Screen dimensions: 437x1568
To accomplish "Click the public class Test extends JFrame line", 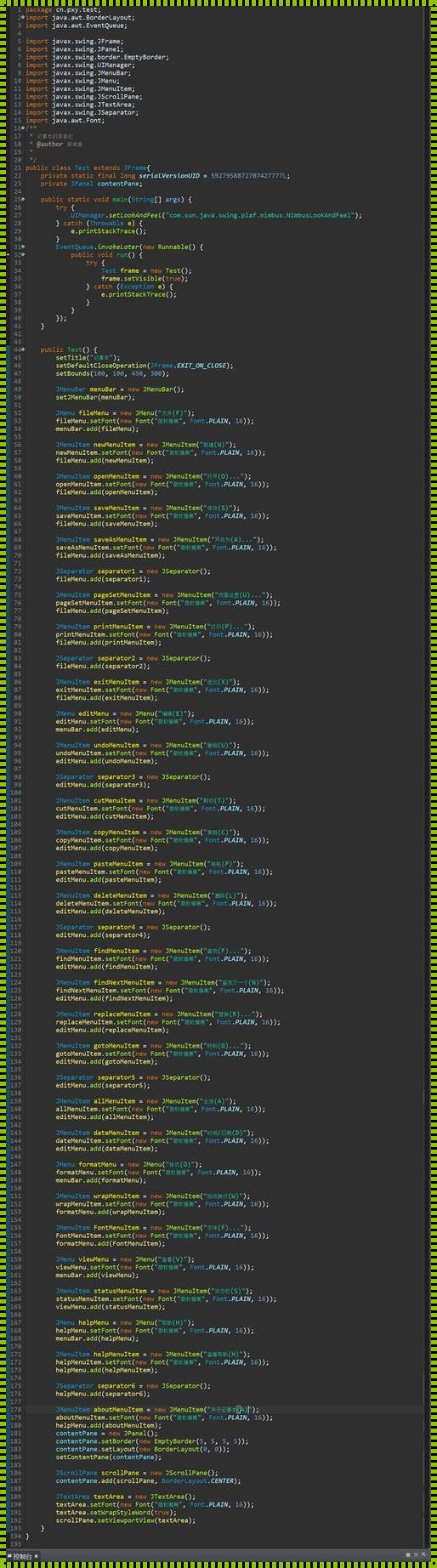I will click(88, 168).
